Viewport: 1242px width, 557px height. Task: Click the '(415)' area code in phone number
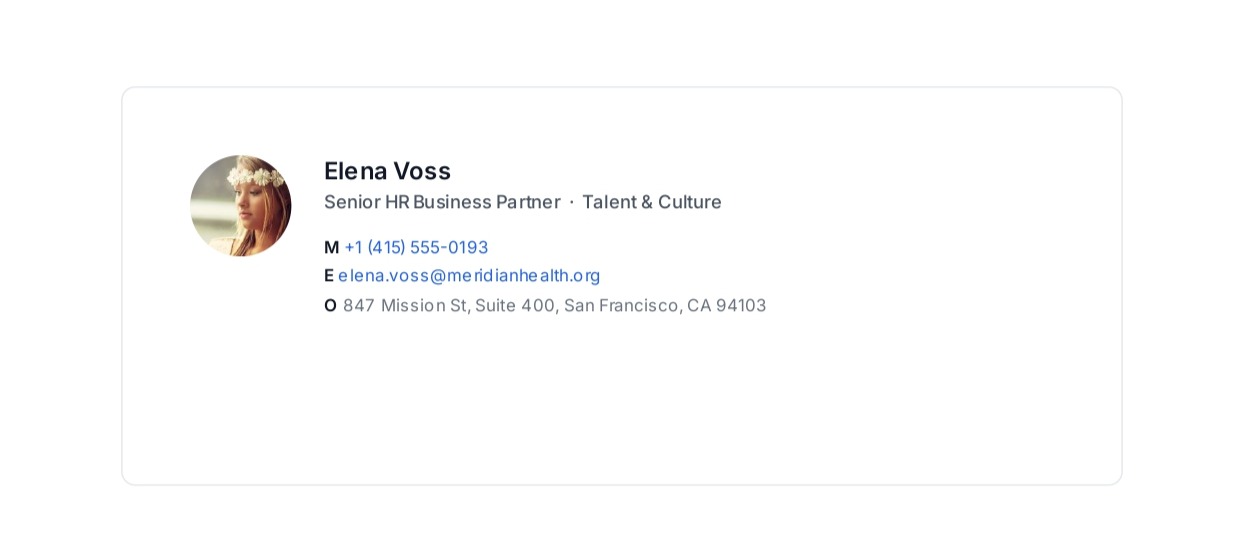[386, 247]
